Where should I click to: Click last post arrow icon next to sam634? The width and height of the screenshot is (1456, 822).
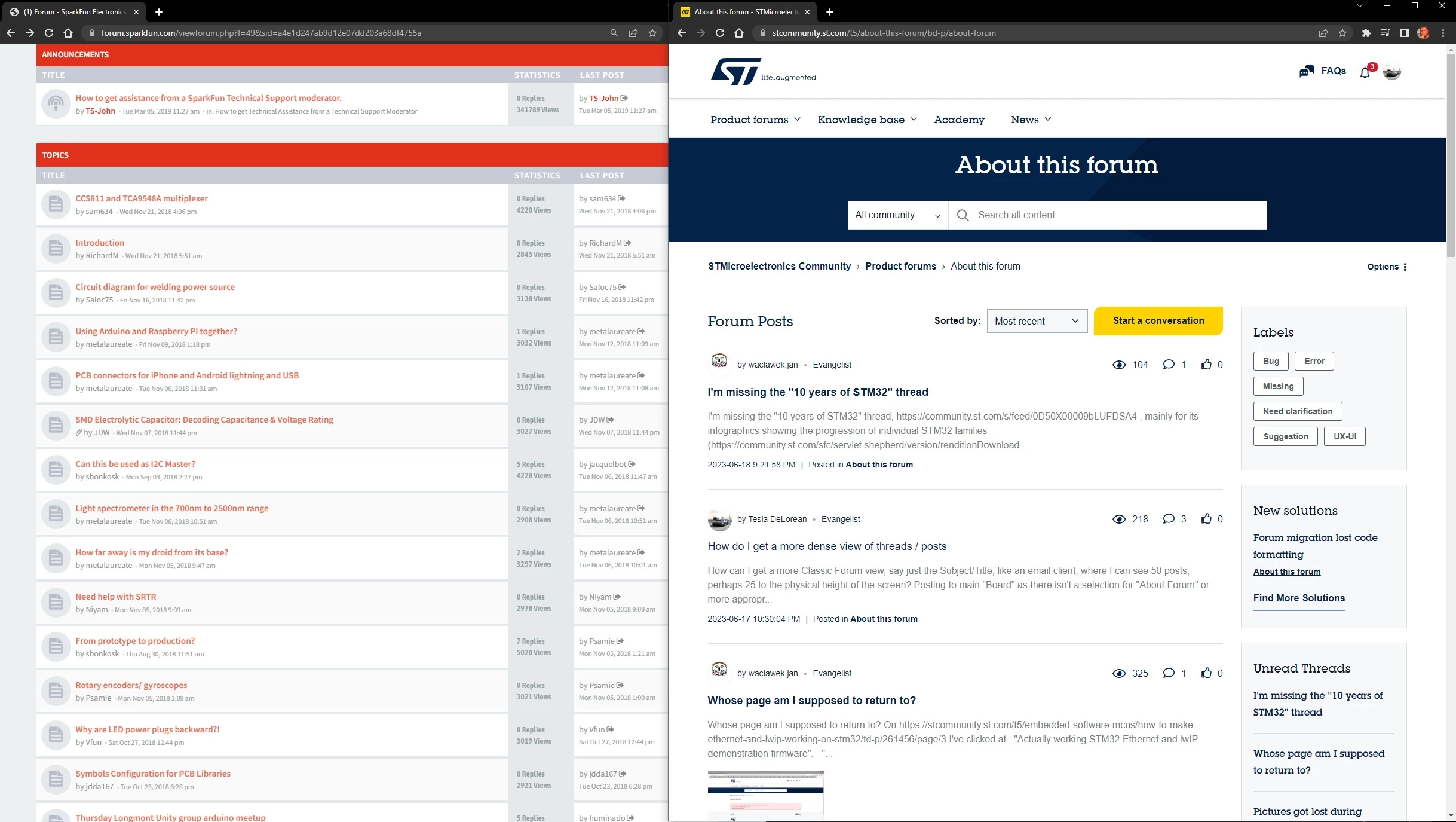click(x=621, y=198)
